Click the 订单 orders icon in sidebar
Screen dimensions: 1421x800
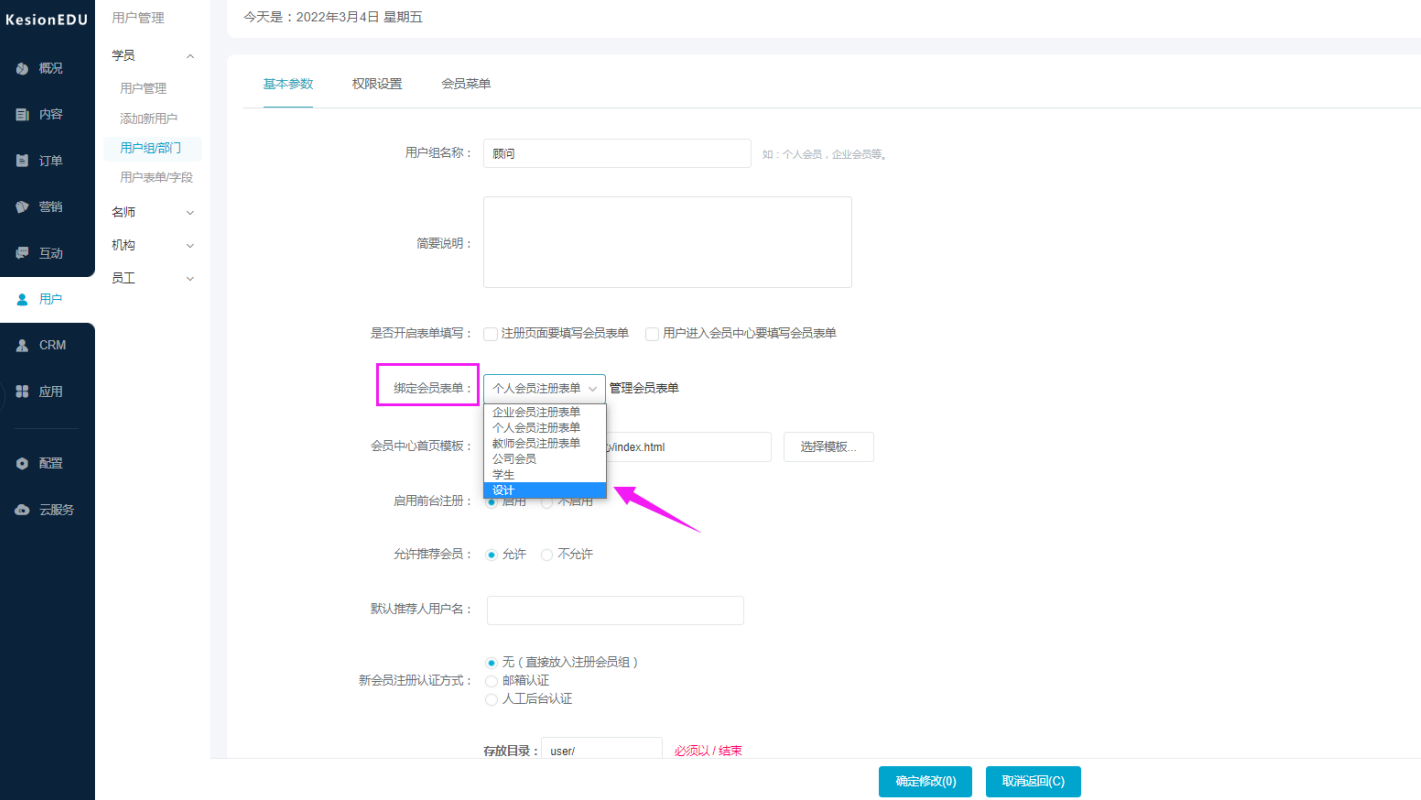(x=22, y=160)
